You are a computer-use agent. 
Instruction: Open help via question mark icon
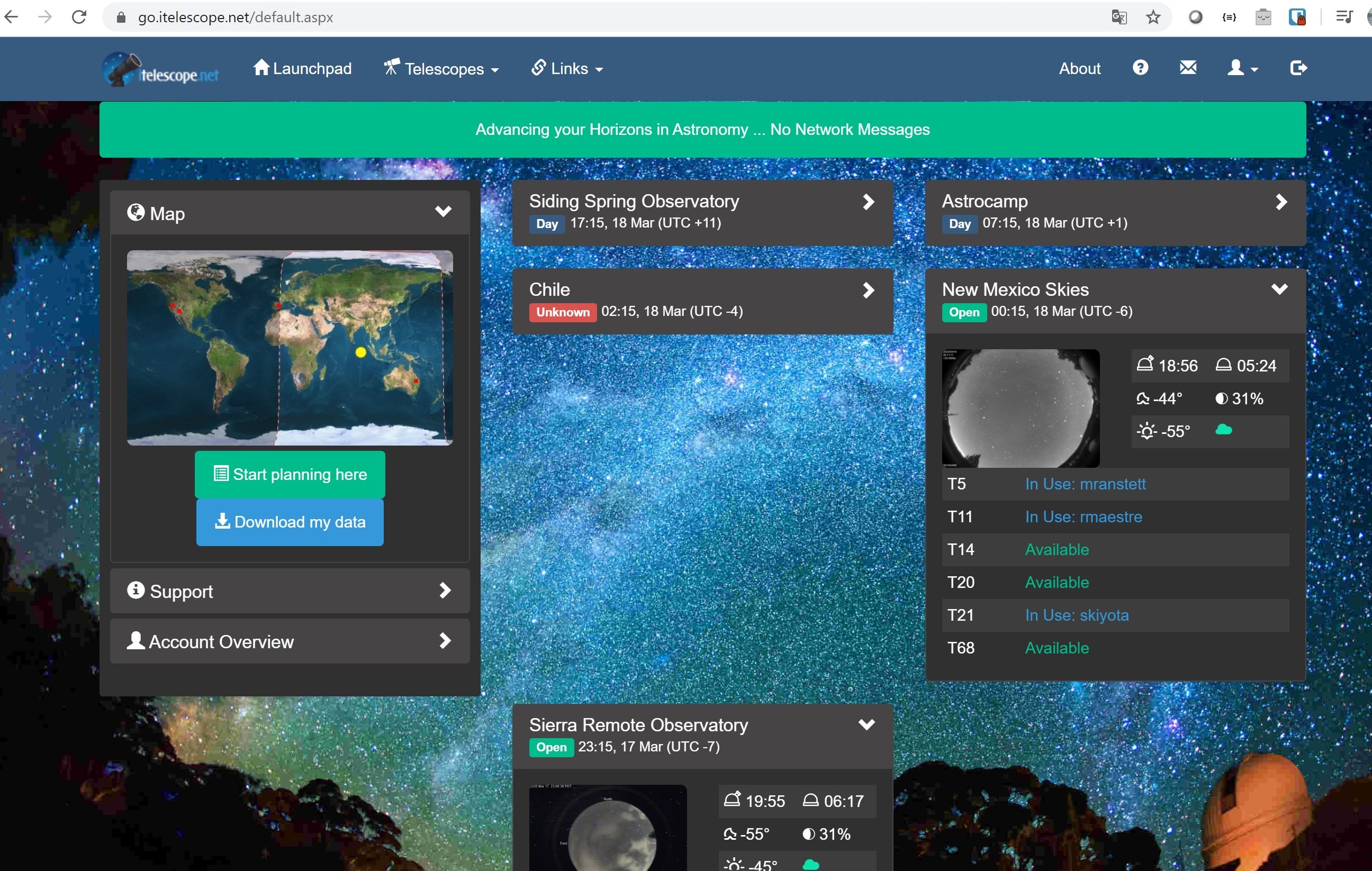[x=1140, y=68]
